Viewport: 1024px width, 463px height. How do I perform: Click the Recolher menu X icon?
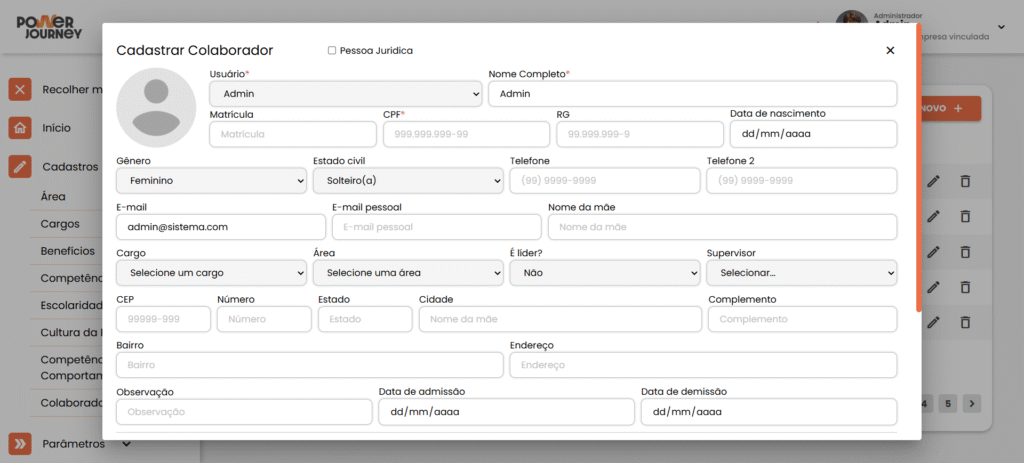[x=20, y=89]
